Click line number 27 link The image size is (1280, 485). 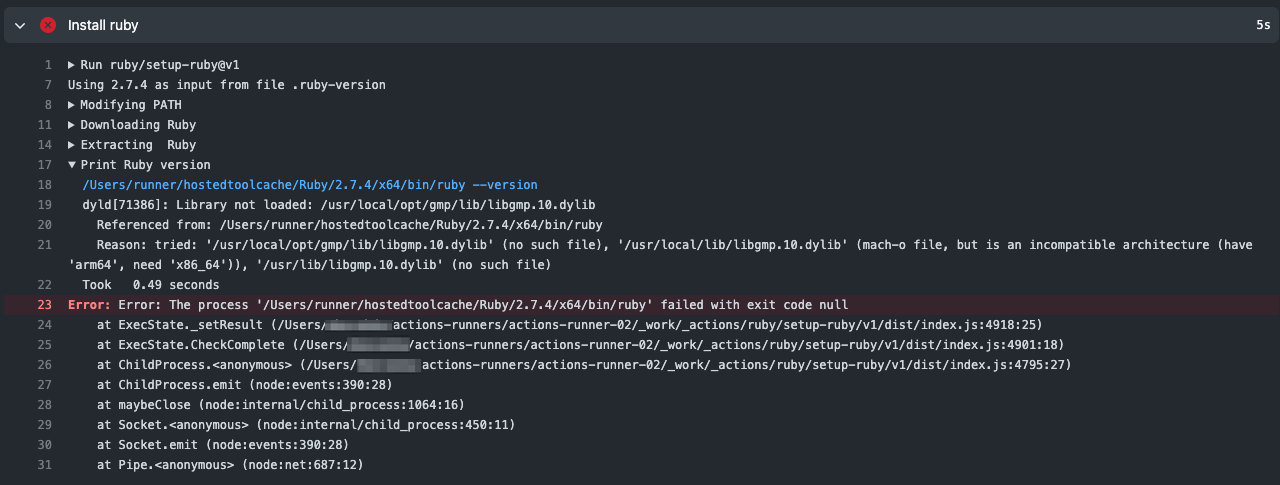[x=44, y=385]
